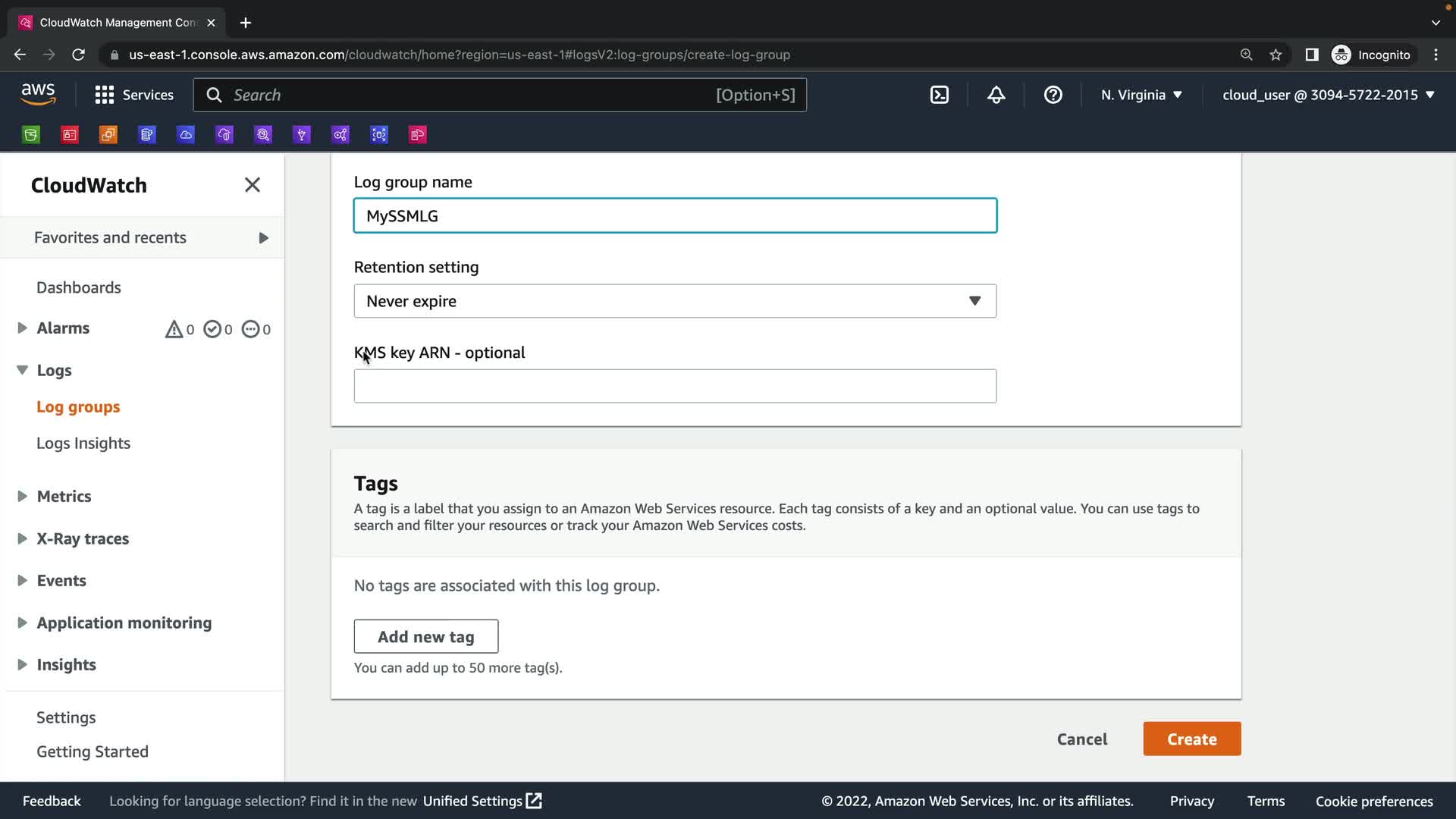Open the red IAM favorite icon
Screen dimensions: 1456x819
70,135
